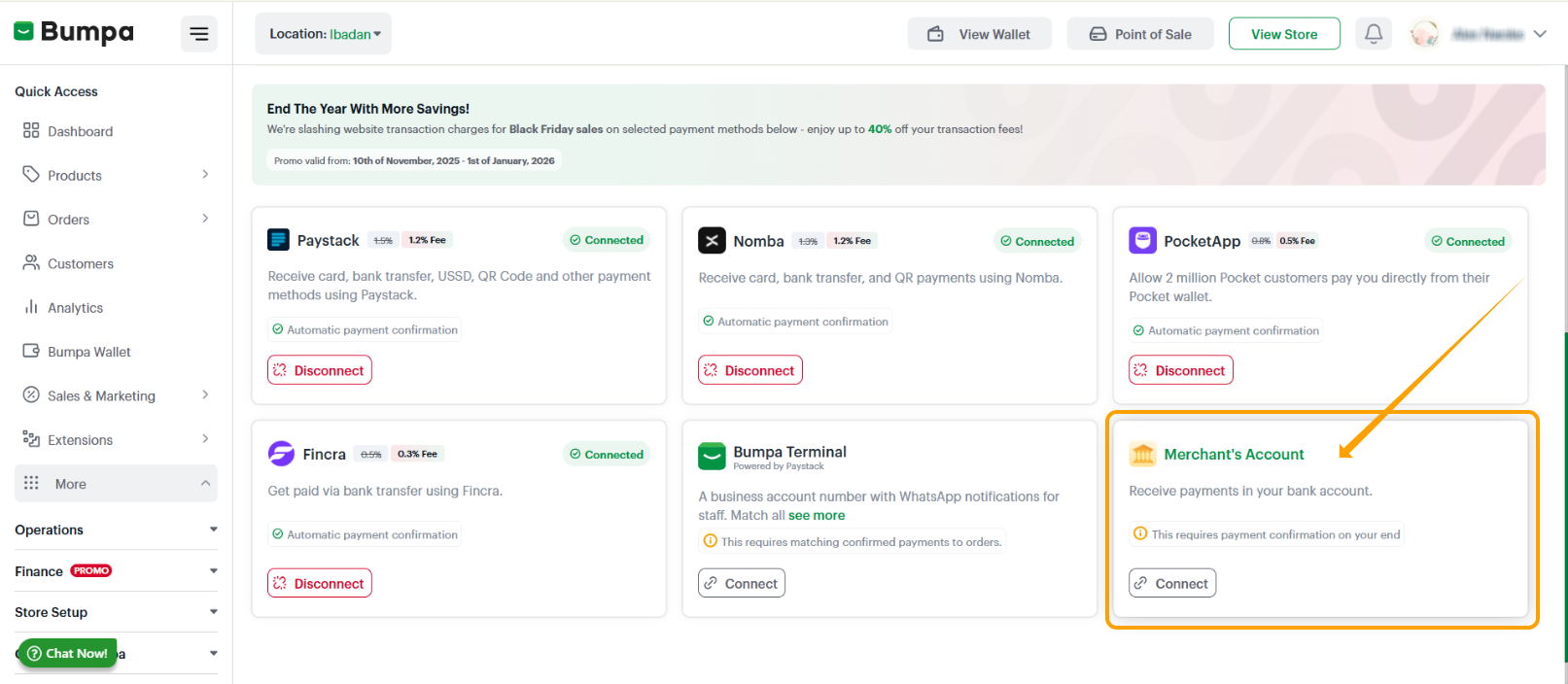Open Point of Sale

click(1141, 34)
